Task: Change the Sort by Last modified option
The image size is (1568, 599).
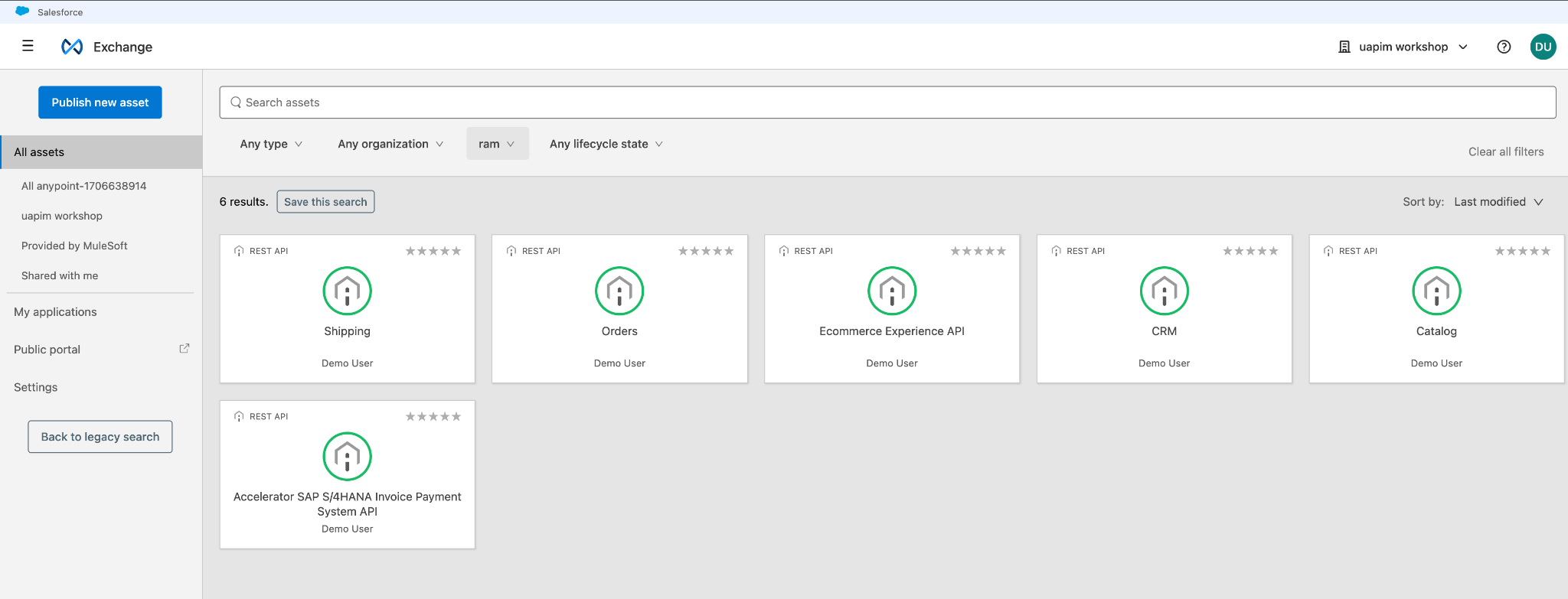Action: coord(1498,202)
